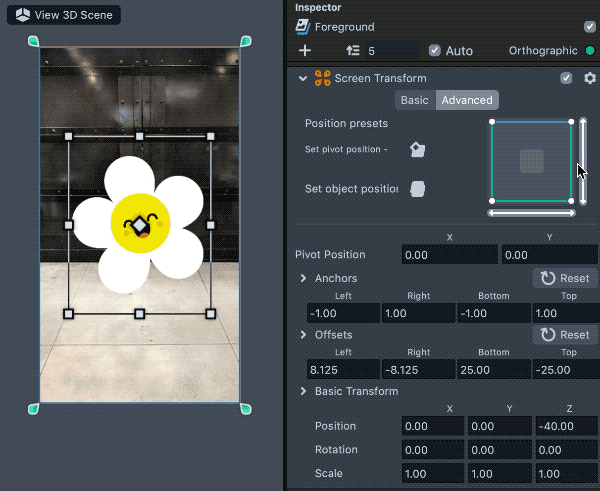Switch to the Basic tab

pos(414,100)
